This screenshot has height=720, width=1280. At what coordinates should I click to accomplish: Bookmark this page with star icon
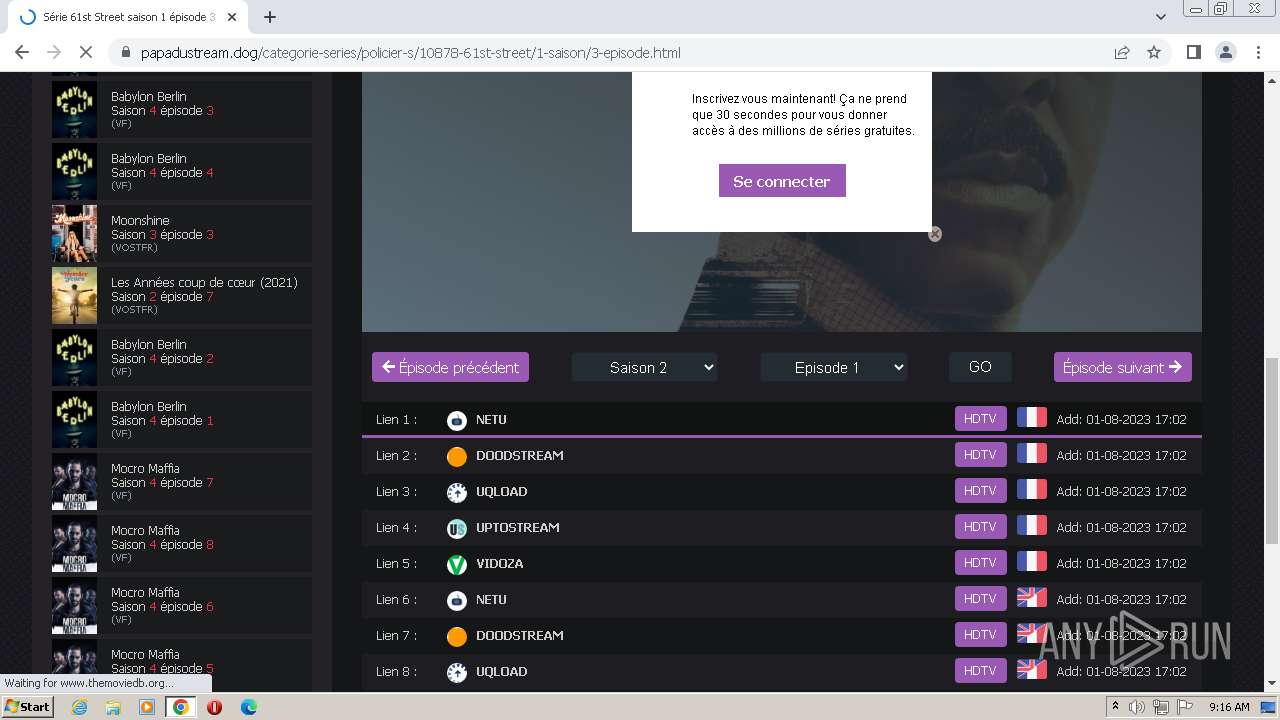click(x=1154, y=52)
